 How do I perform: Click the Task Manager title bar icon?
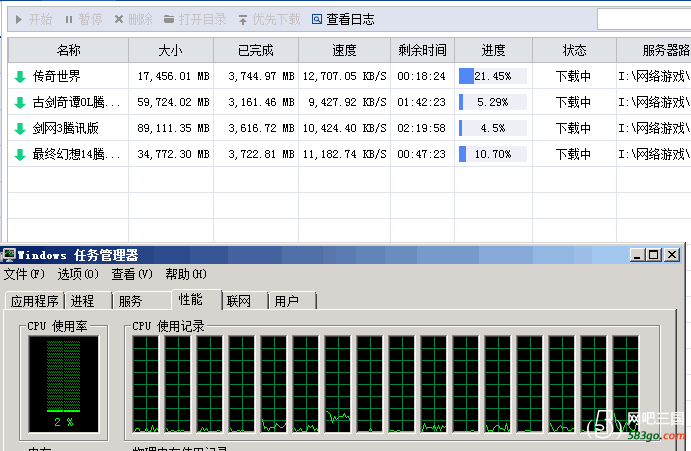8,255
